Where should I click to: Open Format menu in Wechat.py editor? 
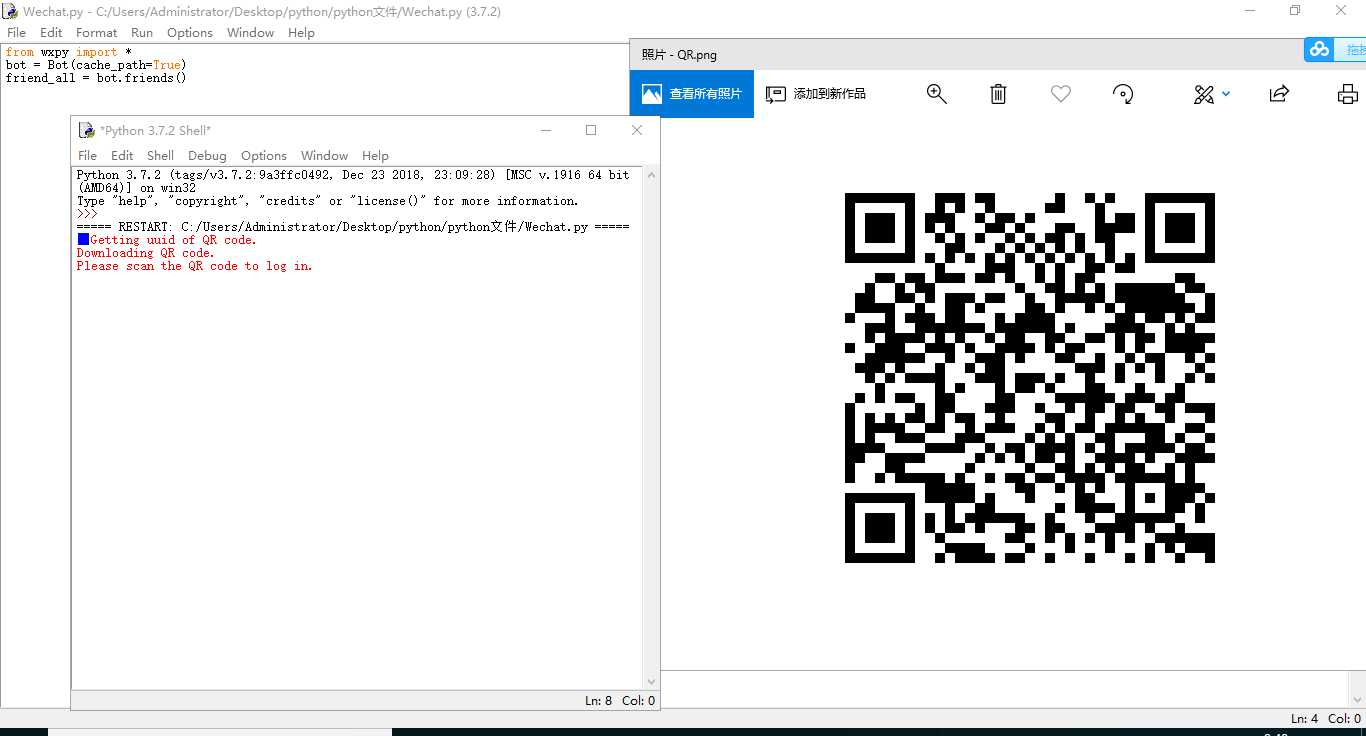pos(97,33)
